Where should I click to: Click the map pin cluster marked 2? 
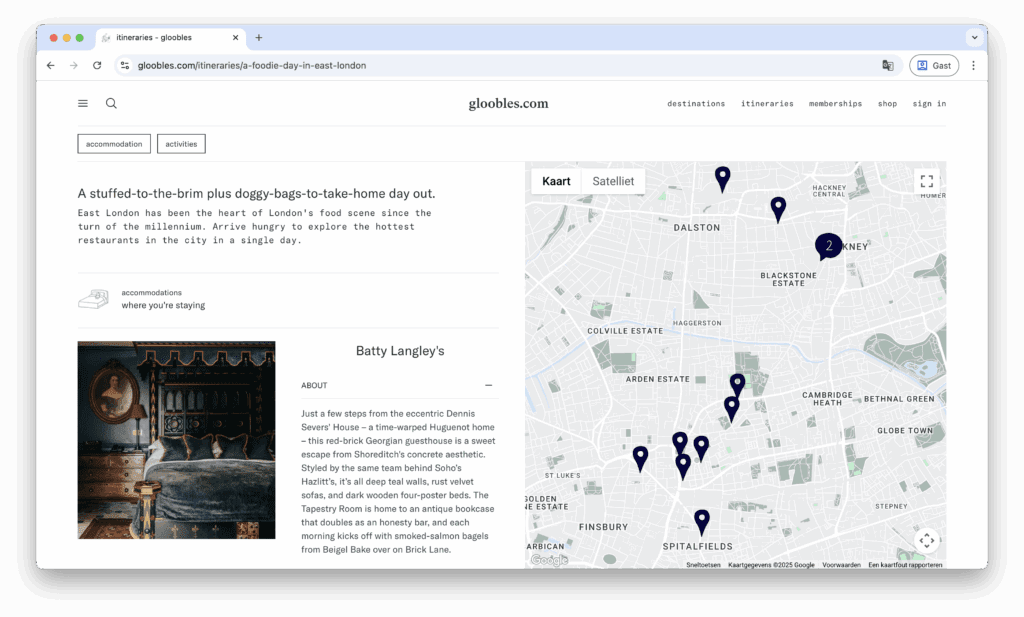coord(827,245)
